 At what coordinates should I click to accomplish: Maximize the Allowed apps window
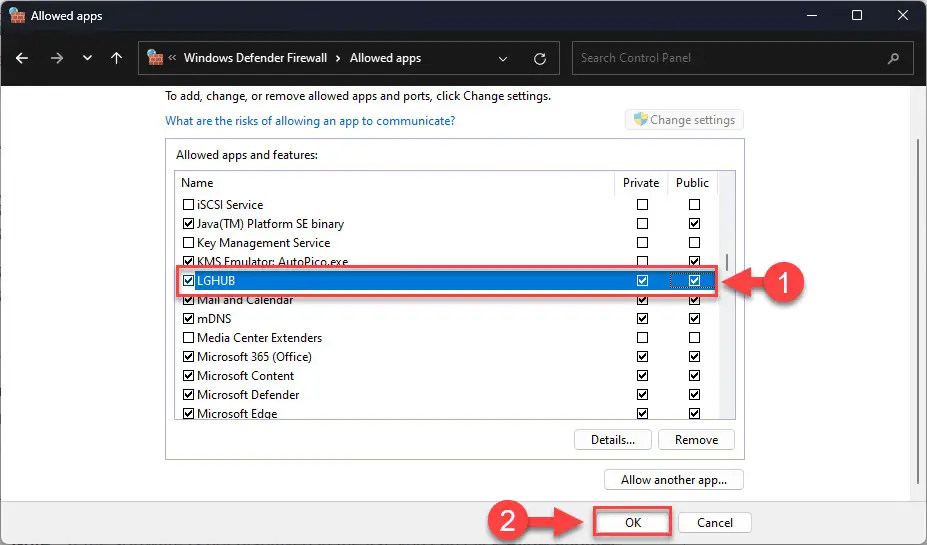(857, 15)
